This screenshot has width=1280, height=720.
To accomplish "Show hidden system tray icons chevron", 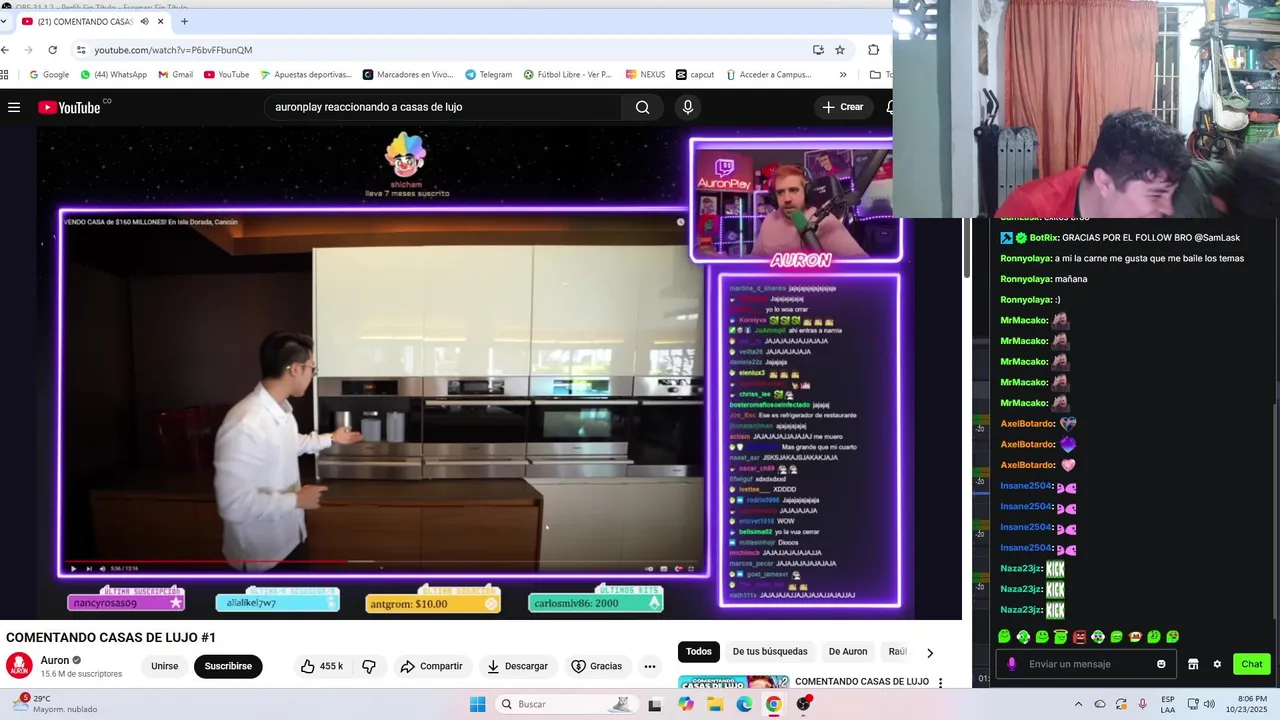I will click(1078, 704).
